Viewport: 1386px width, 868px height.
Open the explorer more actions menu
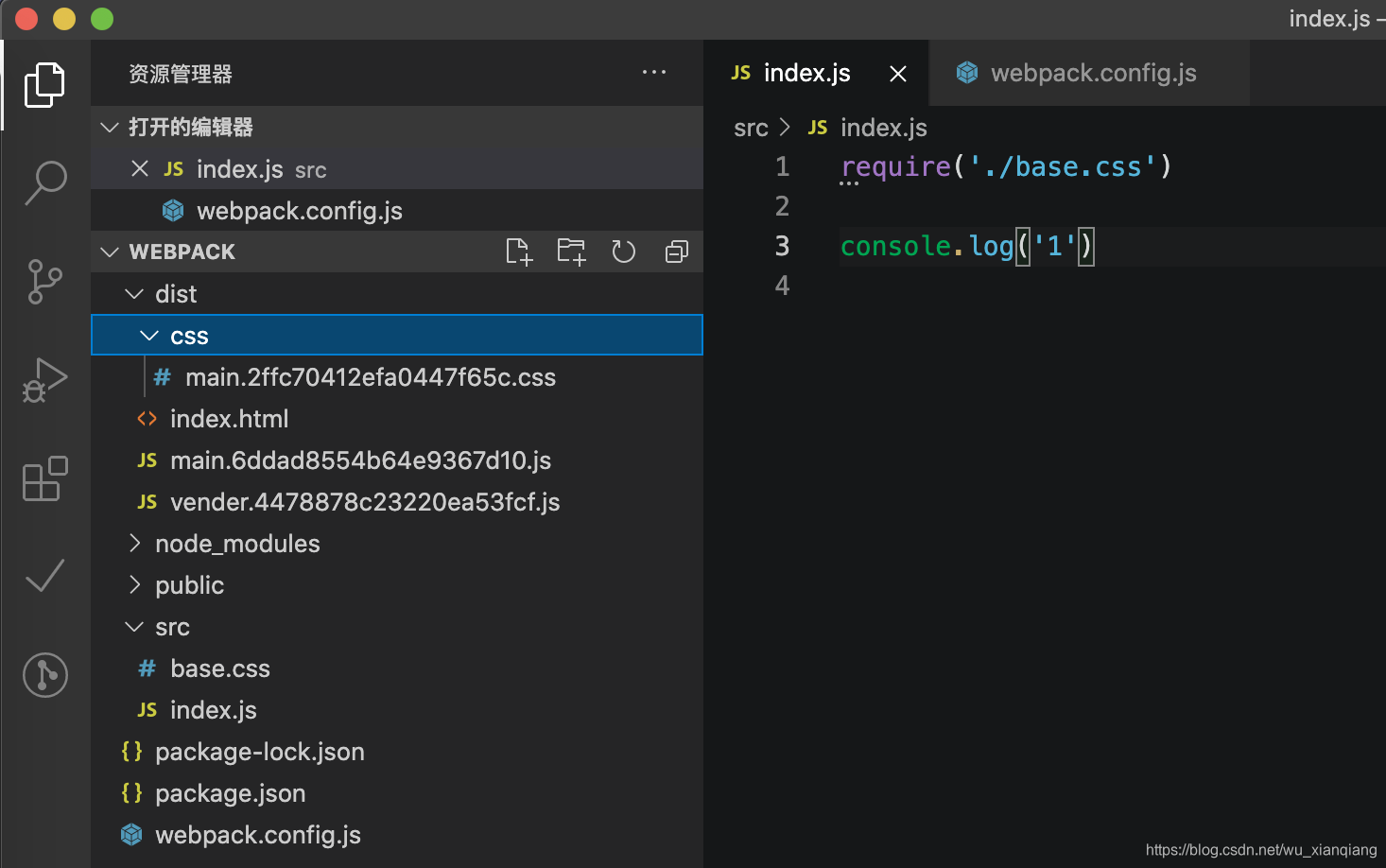(x=654, y=73)
